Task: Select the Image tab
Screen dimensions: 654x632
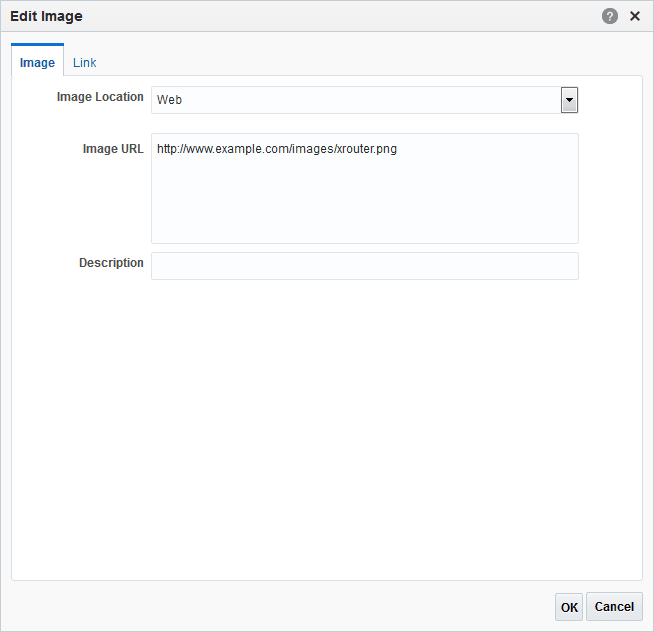Action: tap(38, 62)
